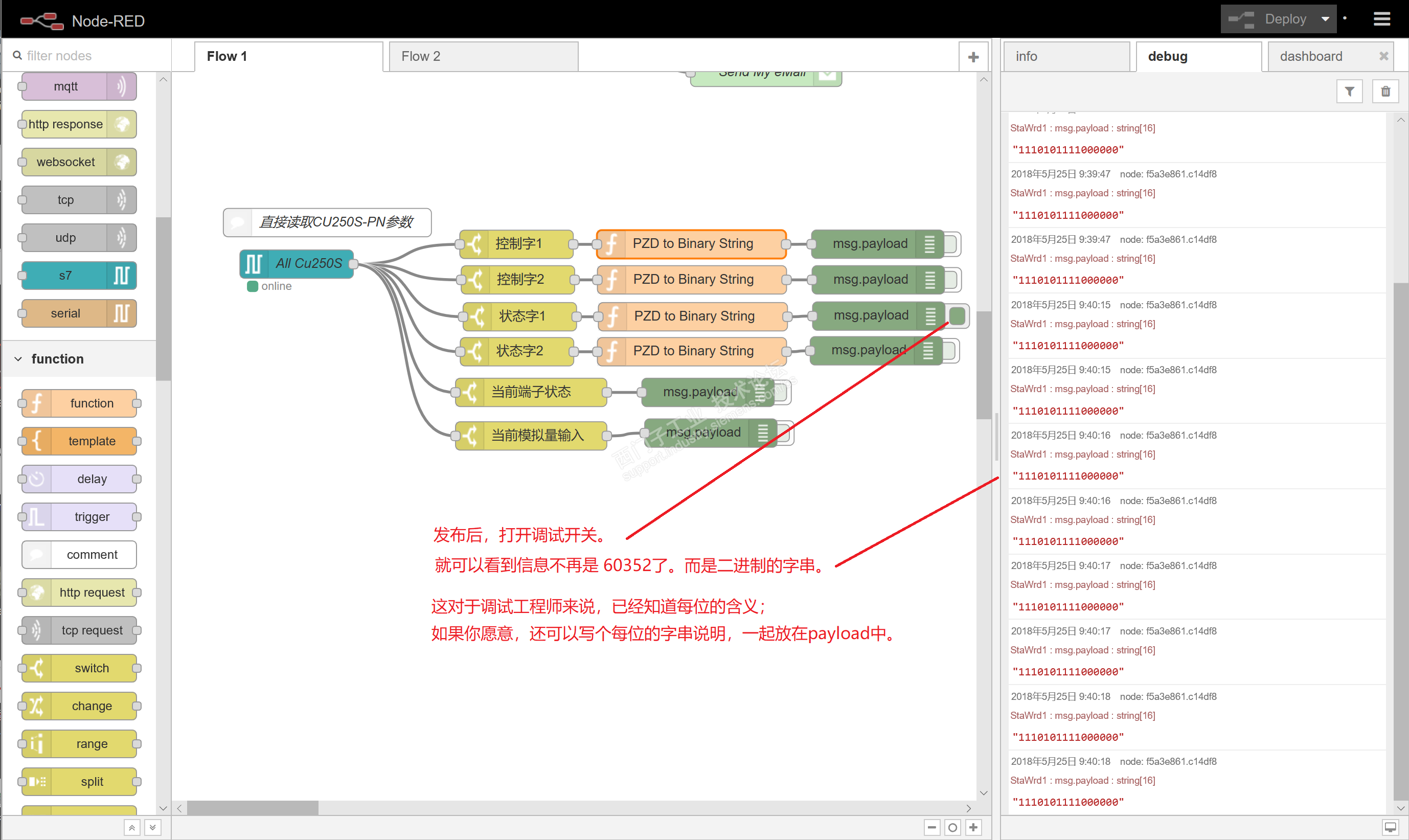Screen dimensions: 1409x840
Task: Click the horizontal canvas scrollbar thumb
Action: [x=253, y=808]
